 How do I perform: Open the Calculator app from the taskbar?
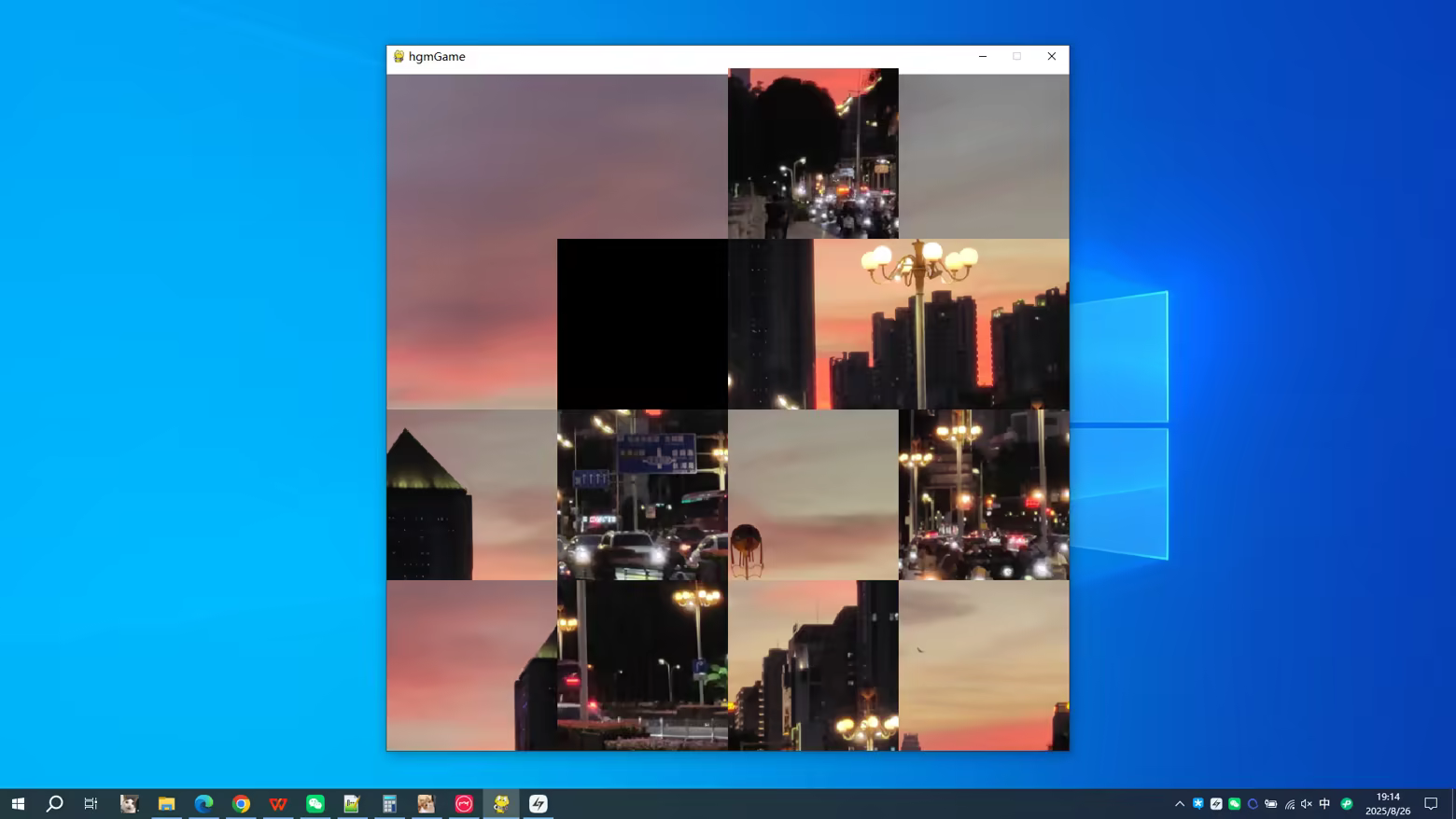pyautogui.click(x=389, y=803)
